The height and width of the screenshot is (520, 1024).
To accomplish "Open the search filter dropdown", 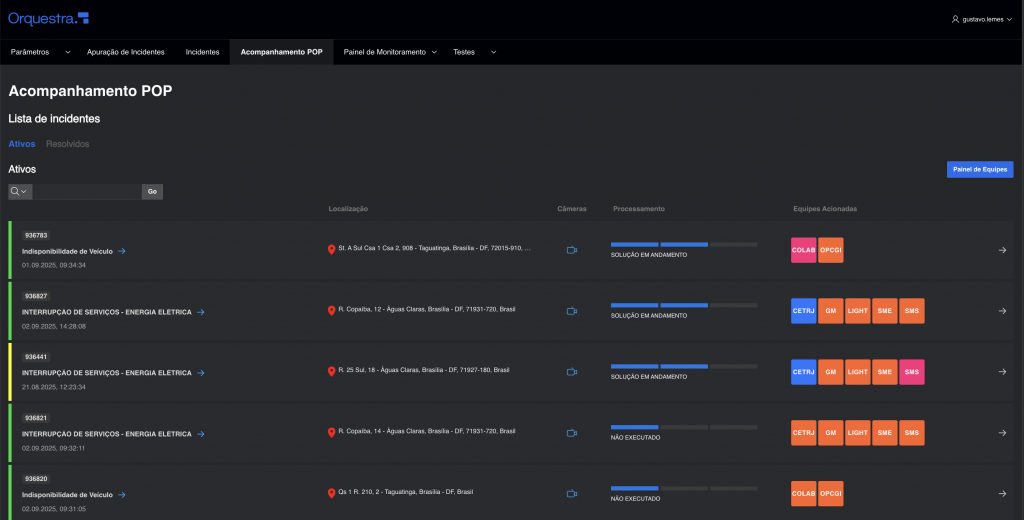I will coord(20,191).
